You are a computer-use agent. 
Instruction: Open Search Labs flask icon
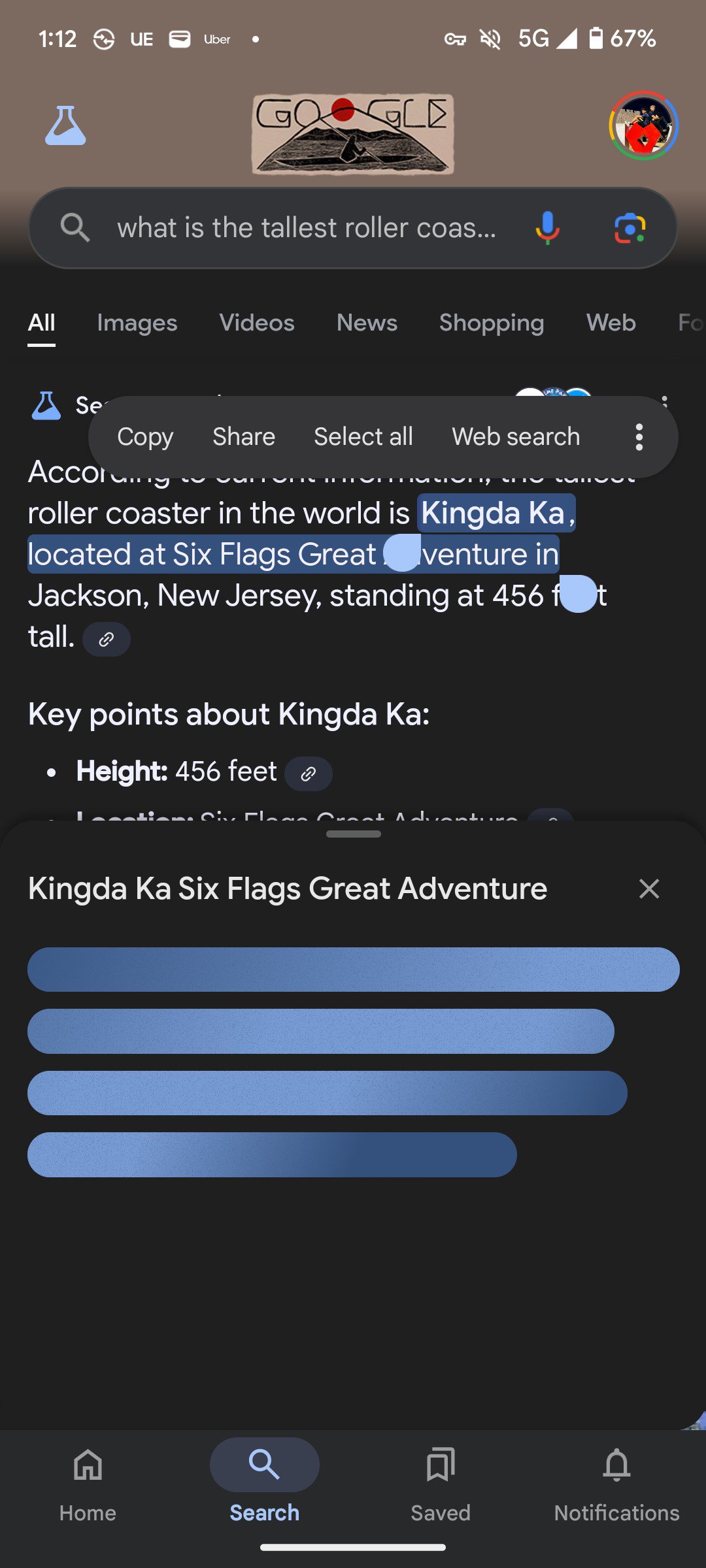click(x=65, y=125)
